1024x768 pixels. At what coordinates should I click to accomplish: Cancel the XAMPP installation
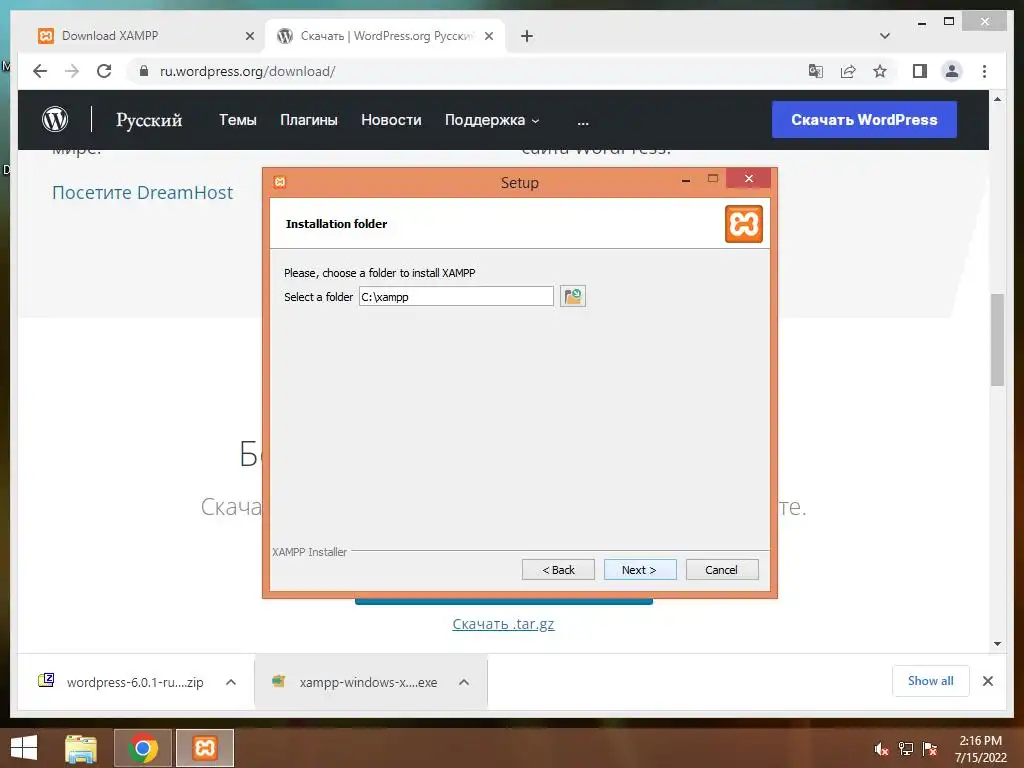pos(722,569)
